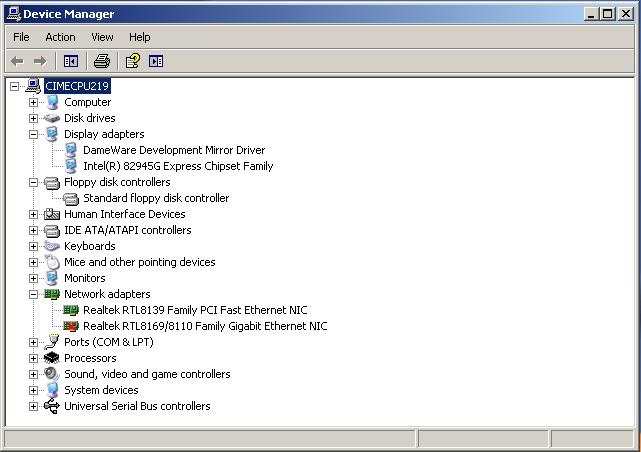
Task: Click the Ports (COM & LPT) icon
Action: (52, 342)
